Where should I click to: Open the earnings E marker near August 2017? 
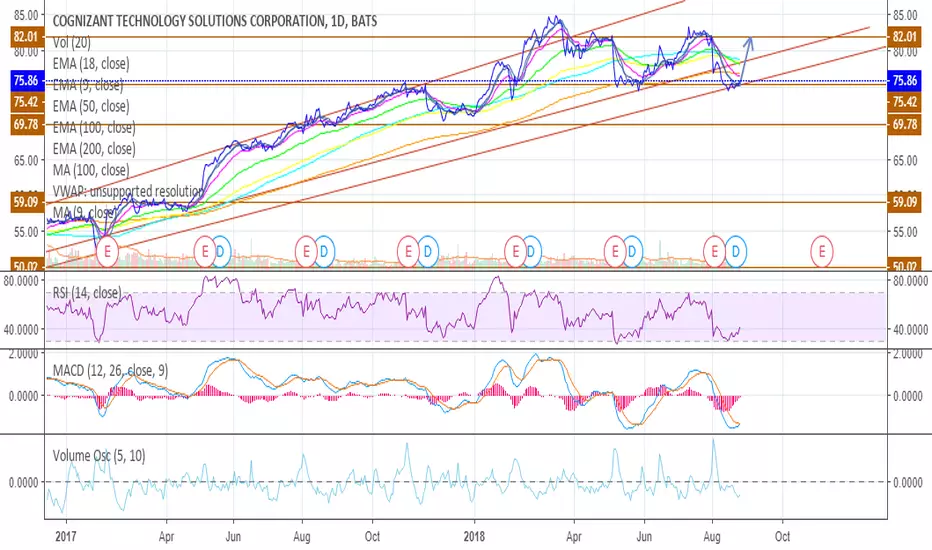click(306, 252)
